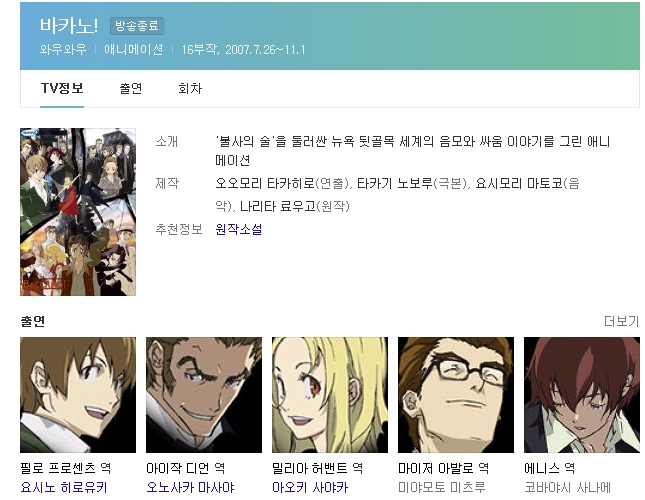Image resolution: width=645 pixels, height=500 pixels.
Task: Click the 바카노! title heading
Action: pyautogui.click(x=69, y=25)
